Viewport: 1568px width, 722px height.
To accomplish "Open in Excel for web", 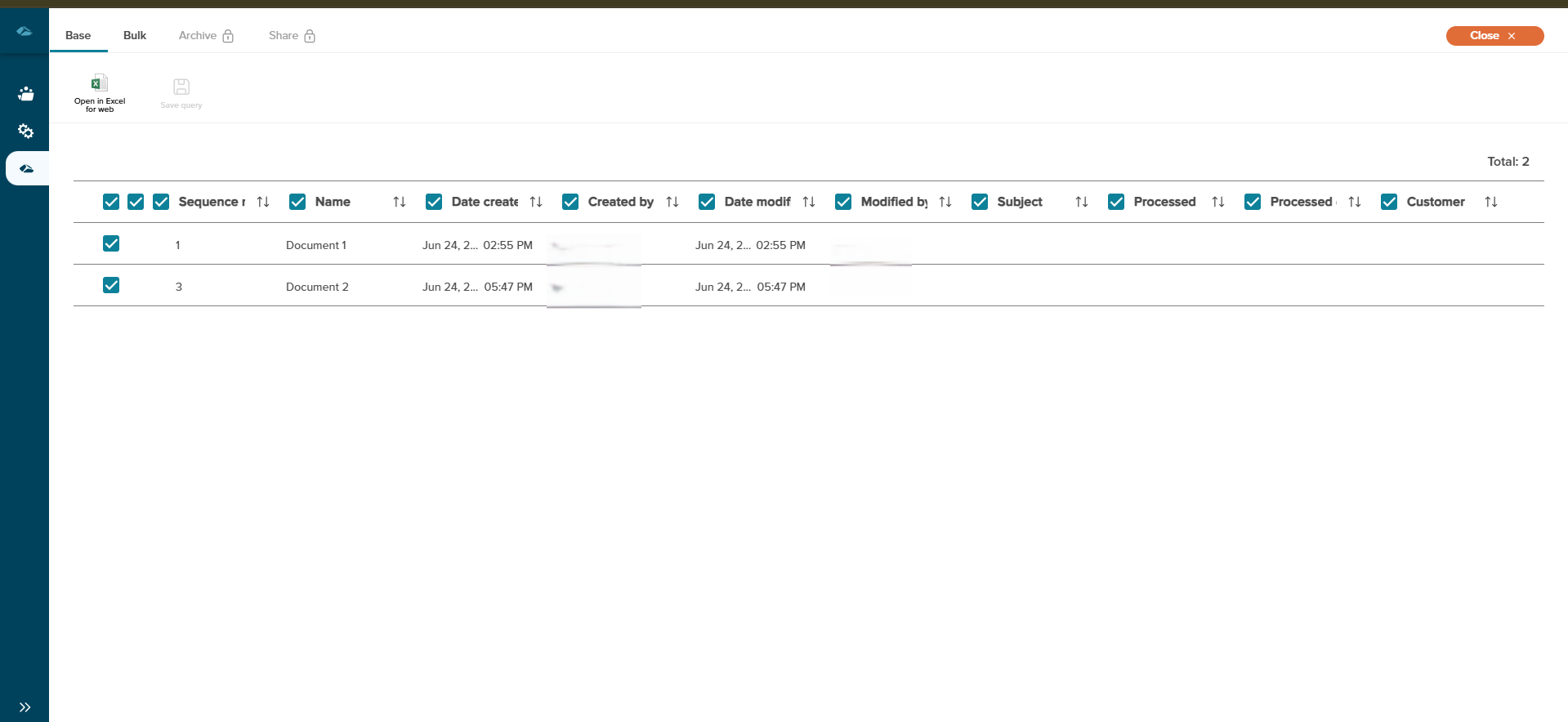I will click(100, 93).
